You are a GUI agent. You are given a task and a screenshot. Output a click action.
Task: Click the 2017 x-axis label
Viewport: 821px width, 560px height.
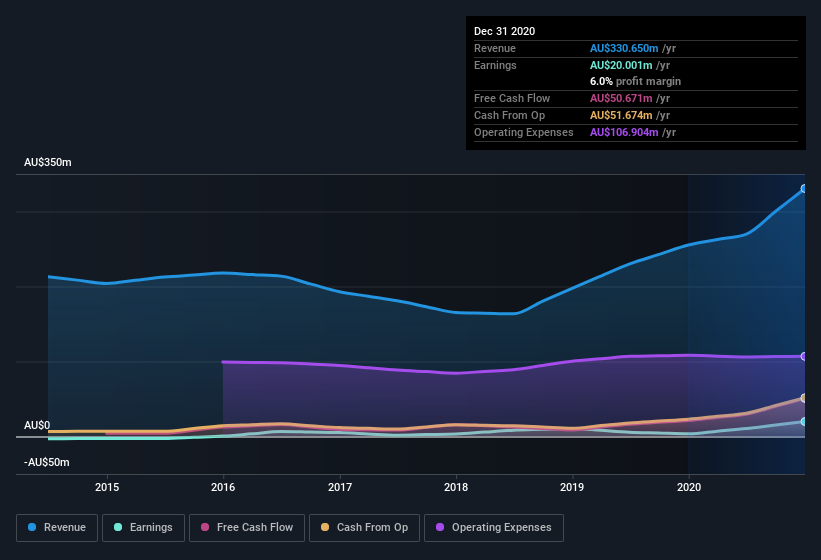340,487
